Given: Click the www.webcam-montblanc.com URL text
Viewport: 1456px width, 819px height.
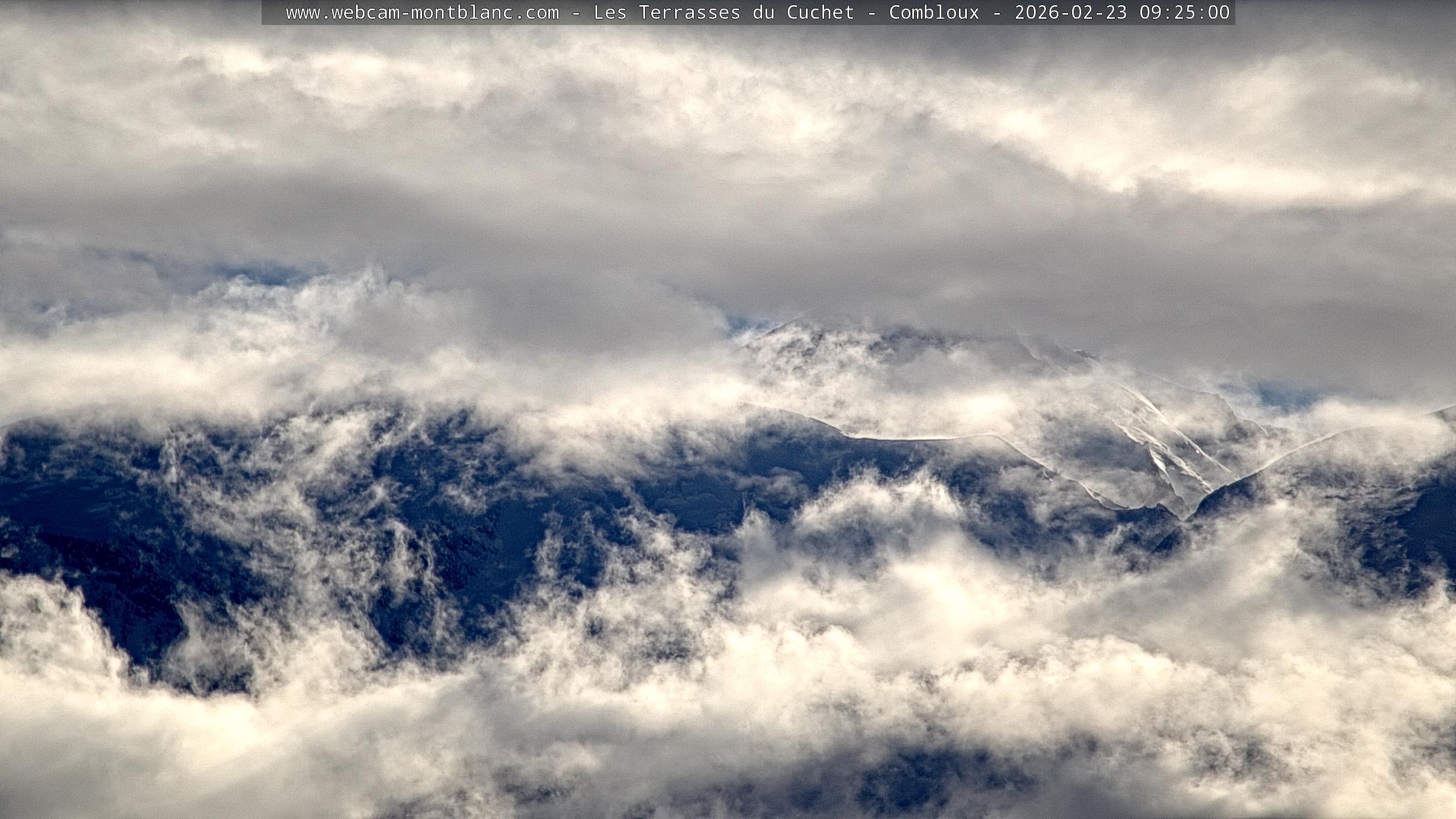Looking at the screenshot, I should [422, 13].
